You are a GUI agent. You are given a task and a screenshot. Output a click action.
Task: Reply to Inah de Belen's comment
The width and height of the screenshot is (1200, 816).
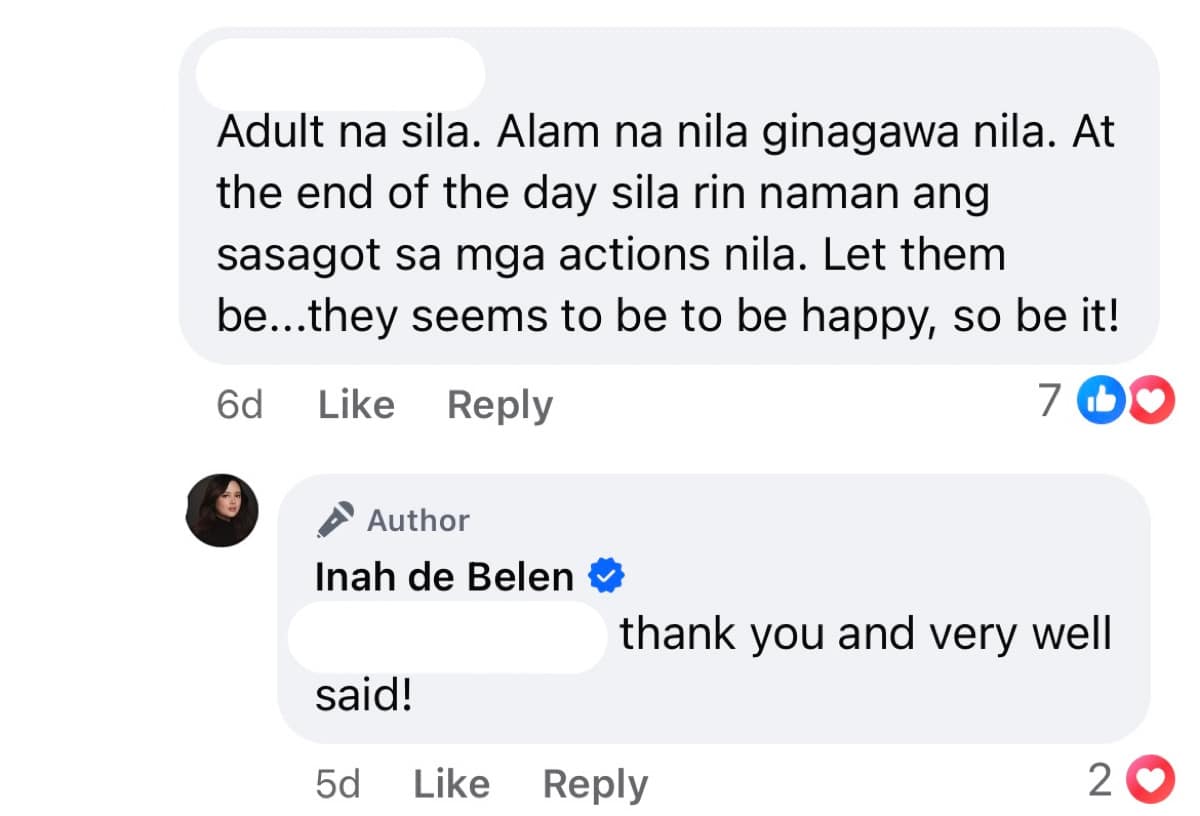click(595, 783)
